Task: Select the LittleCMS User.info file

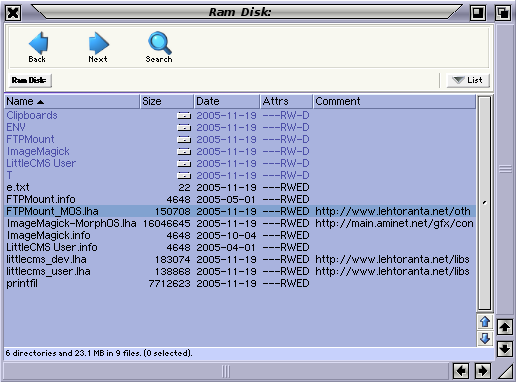Action: 52,247
